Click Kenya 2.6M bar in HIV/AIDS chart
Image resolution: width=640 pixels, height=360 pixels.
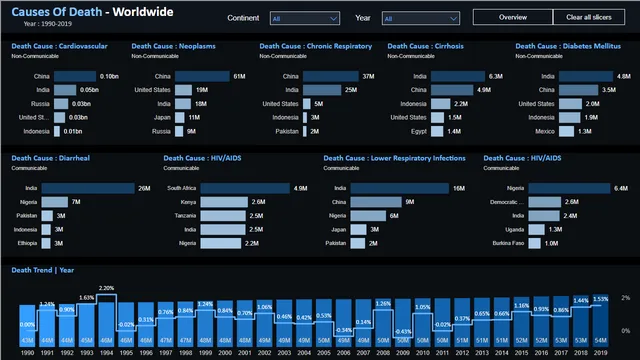tap(224, 202)
